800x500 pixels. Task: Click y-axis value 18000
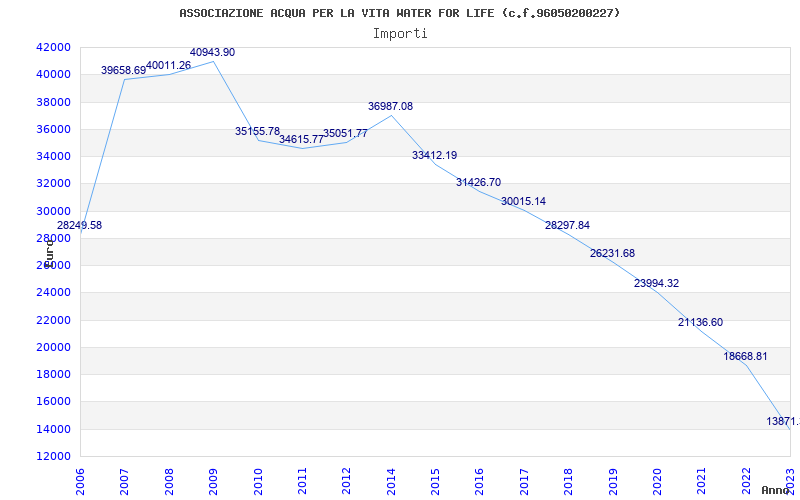click(x=53, y=374)
